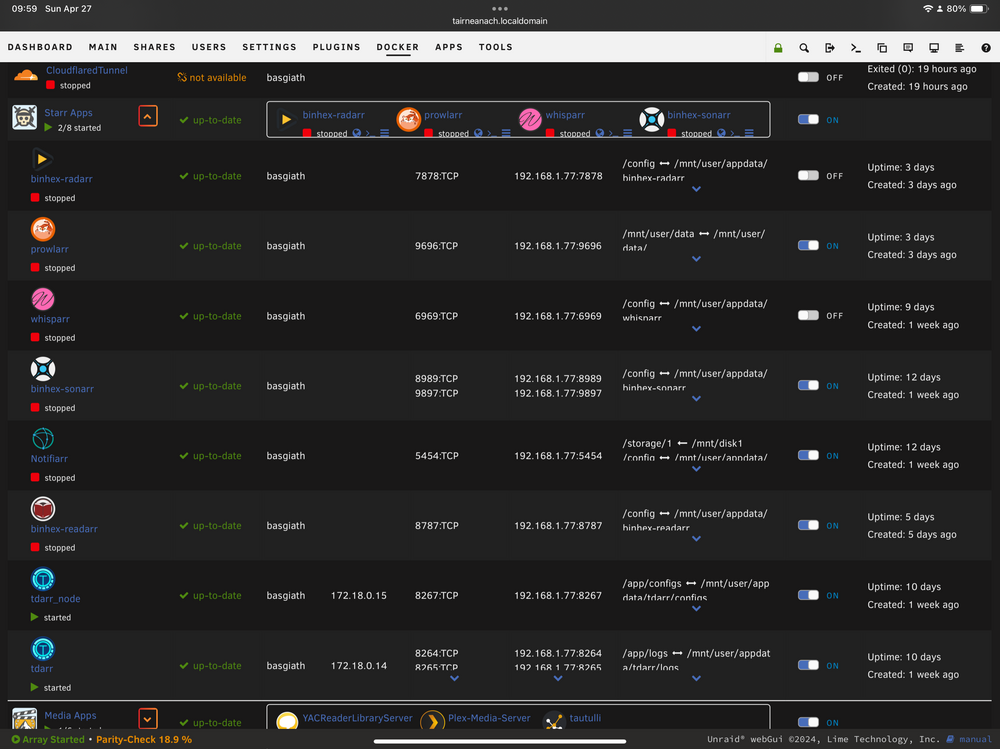Open the manual link in footer
Image resolution: width=1000 pixels, height=749 pixels.
[975, 739]
